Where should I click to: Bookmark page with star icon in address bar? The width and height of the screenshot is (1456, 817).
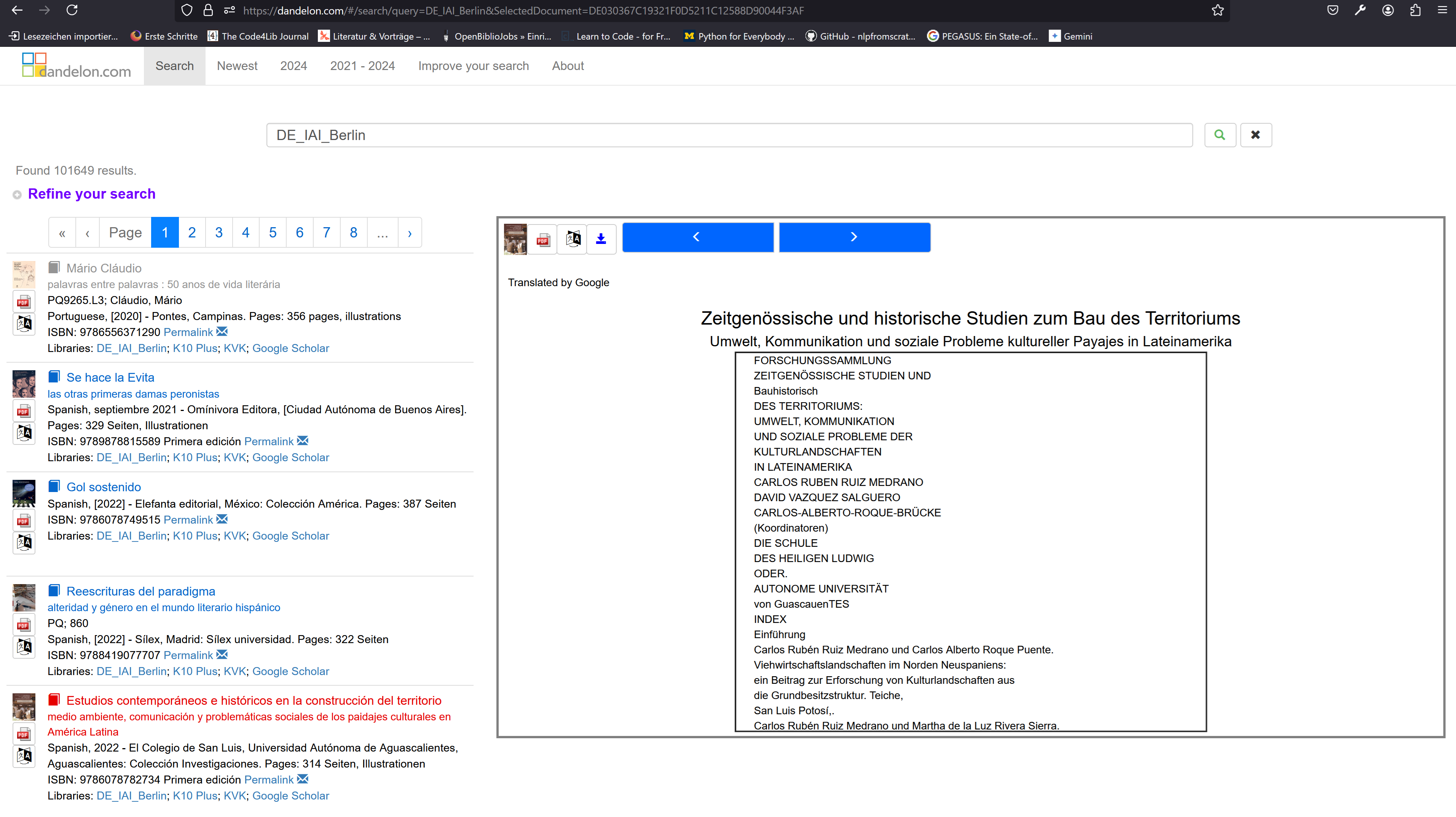(x=1217, y=10)
